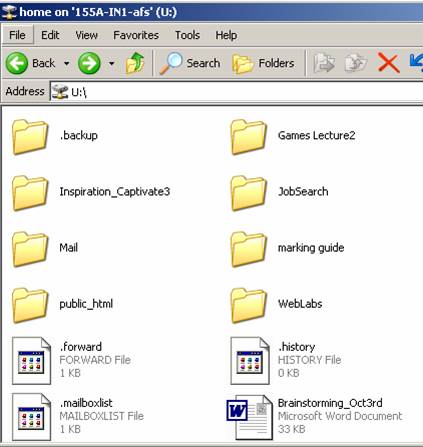
Task: Click the Move To folder icon
Action: tap(324, 63)
